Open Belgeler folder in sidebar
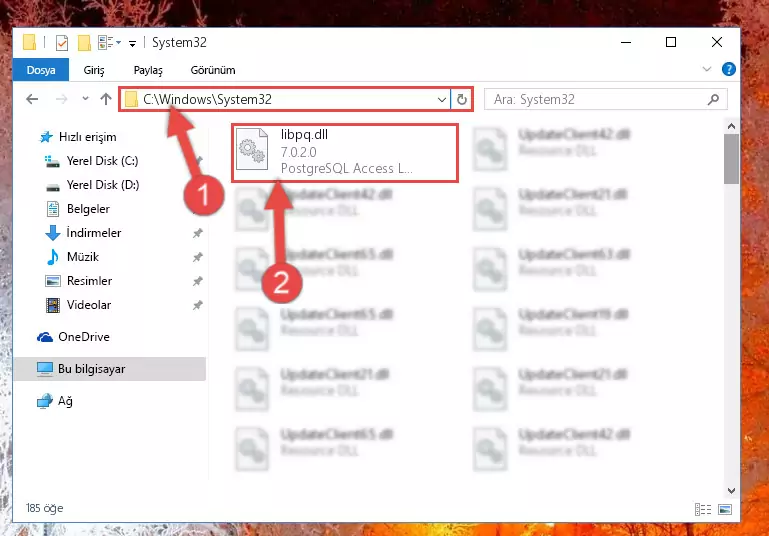The image size is (769, 536). (x=88, y=209)
